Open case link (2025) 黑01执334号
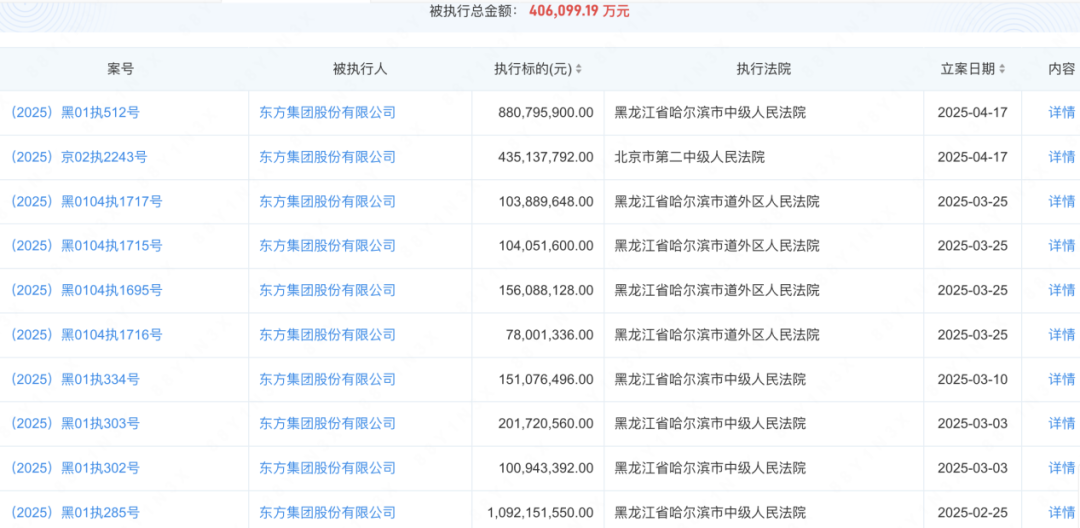Image resolution: width=1080 pixels, height=528 pixels. click(x=75, y=379)
